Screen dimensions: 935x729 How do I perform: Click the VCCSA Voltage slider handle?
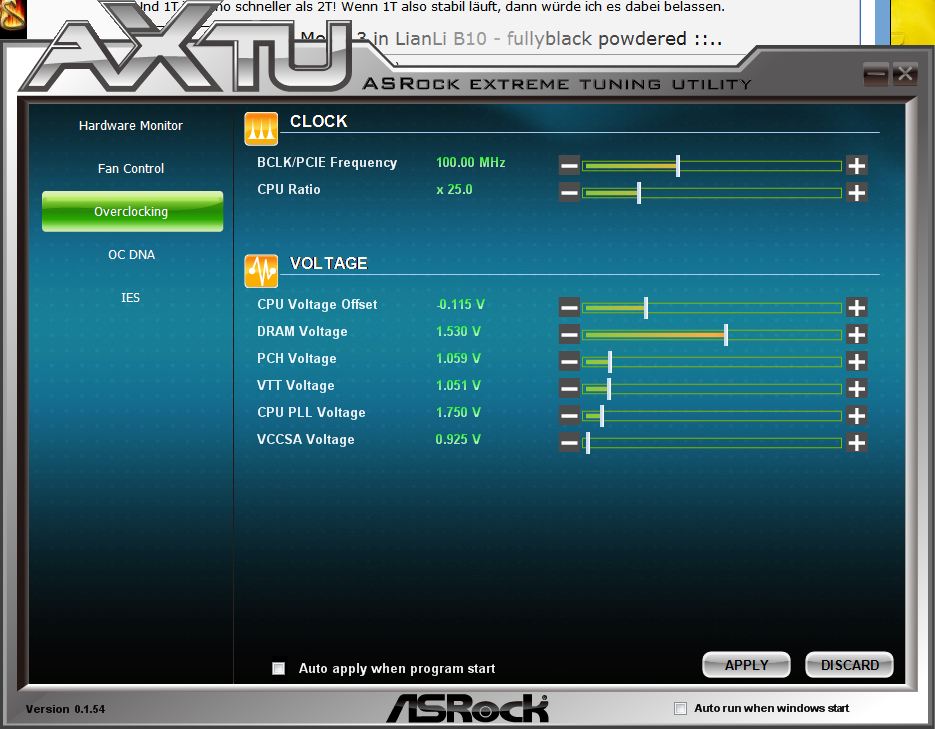click(588, 443)
